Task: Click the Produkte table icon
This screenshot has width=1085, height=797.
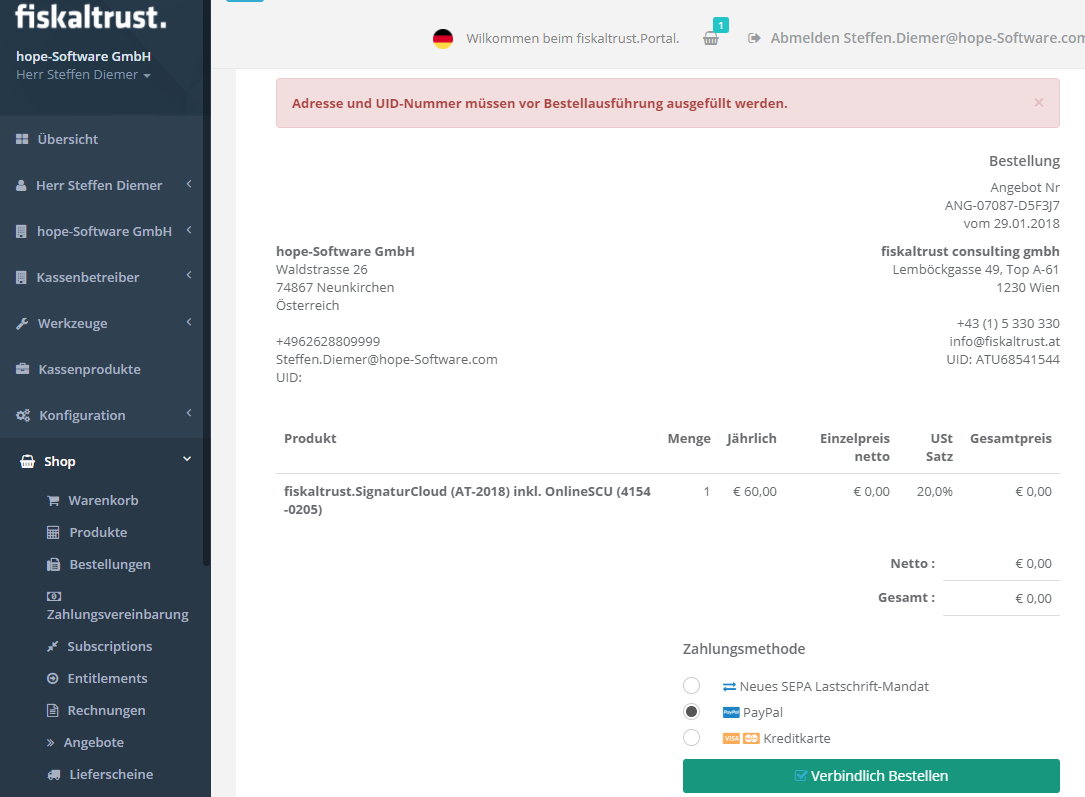Action: click(53, 533)
